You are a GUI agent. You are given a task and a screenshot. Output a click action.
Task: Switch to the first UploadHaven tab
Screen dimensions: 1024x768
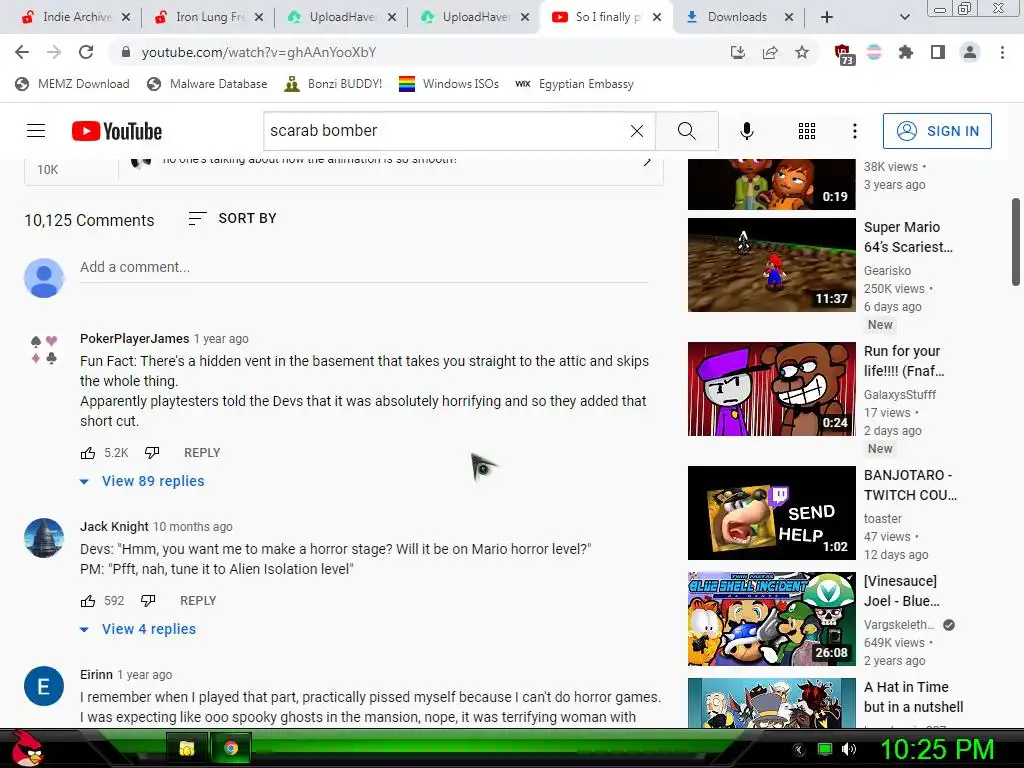342,17
